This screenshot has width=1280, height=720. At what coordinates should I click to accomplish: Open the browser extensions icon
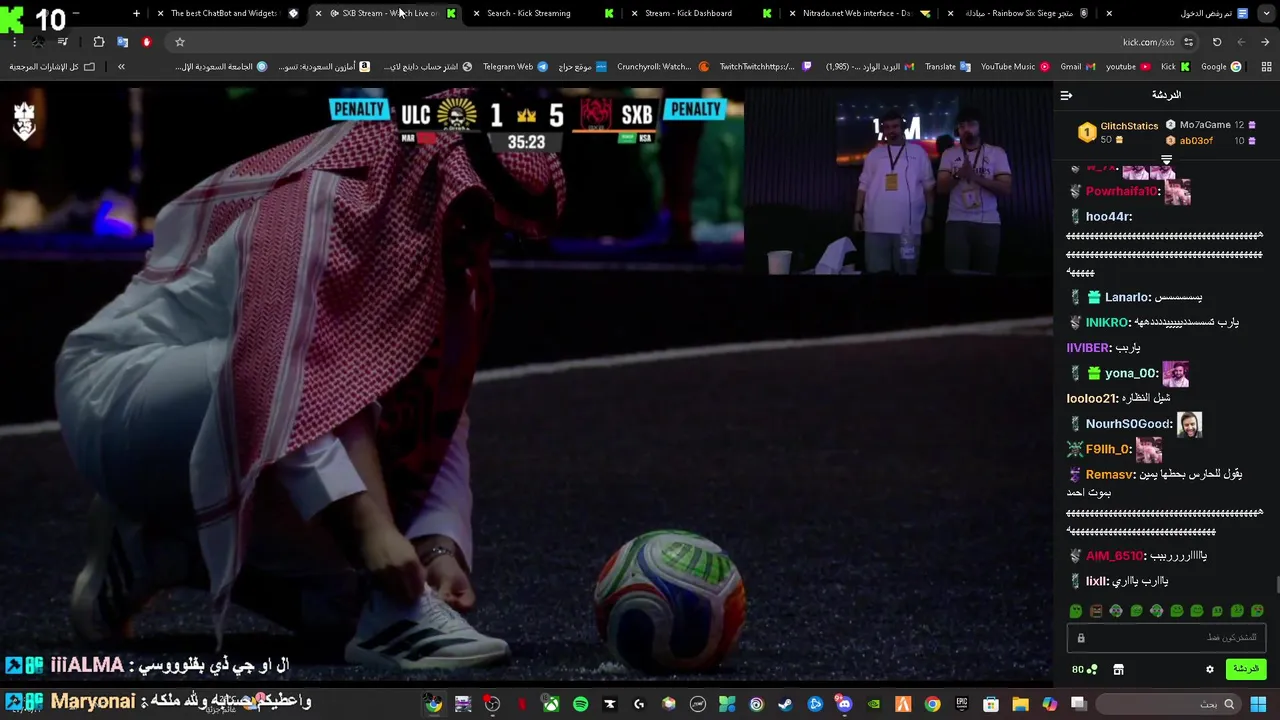point(98,42)
